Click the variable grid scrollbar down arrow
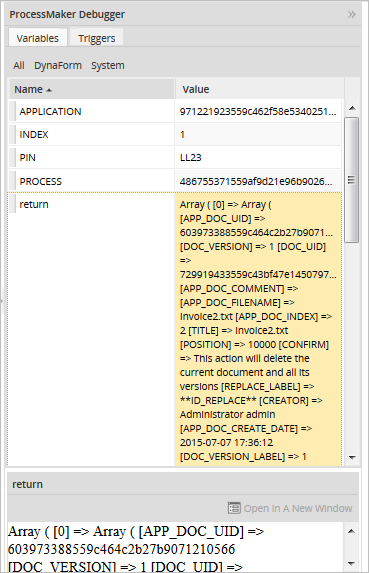 [x=352, y=458]
